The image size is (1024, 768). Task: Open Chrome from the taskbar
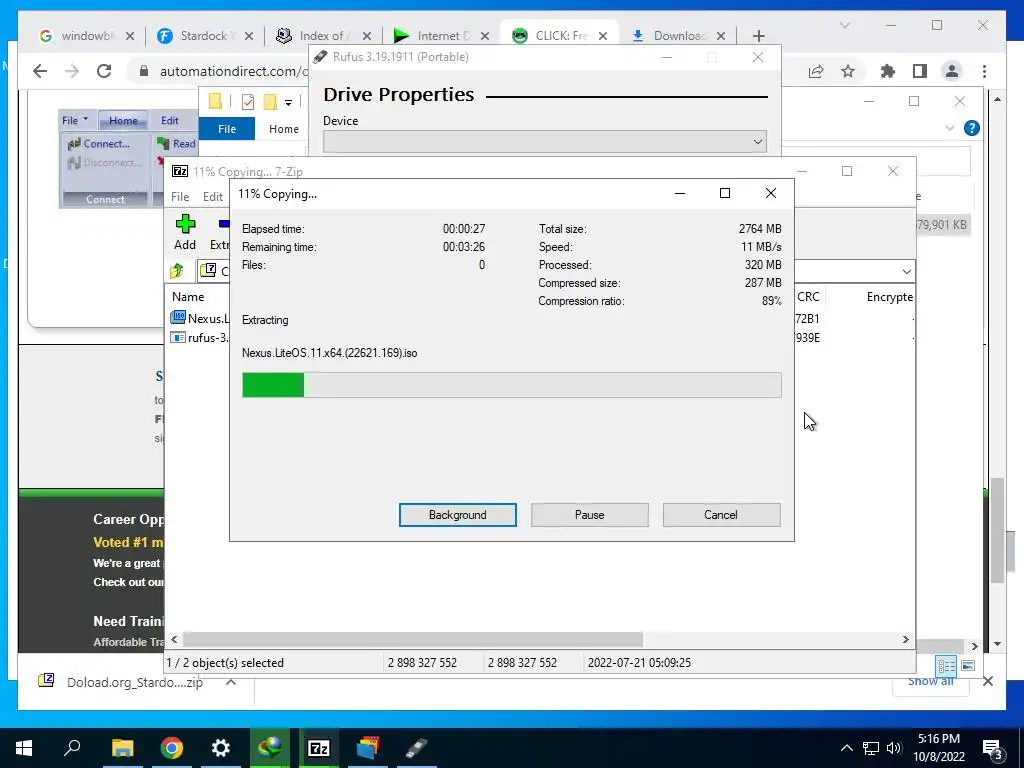(x=172, y=748)
